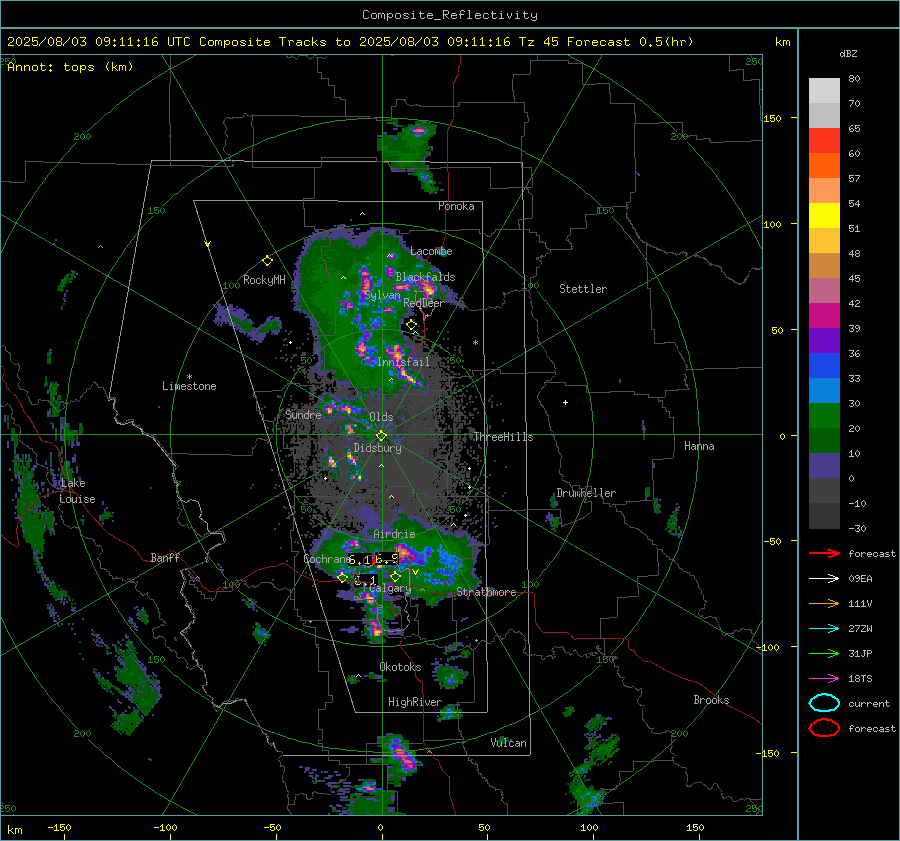Select the red 60-65 dBZ color swatch
The image size is (900, 841).
tap(824, 141)
